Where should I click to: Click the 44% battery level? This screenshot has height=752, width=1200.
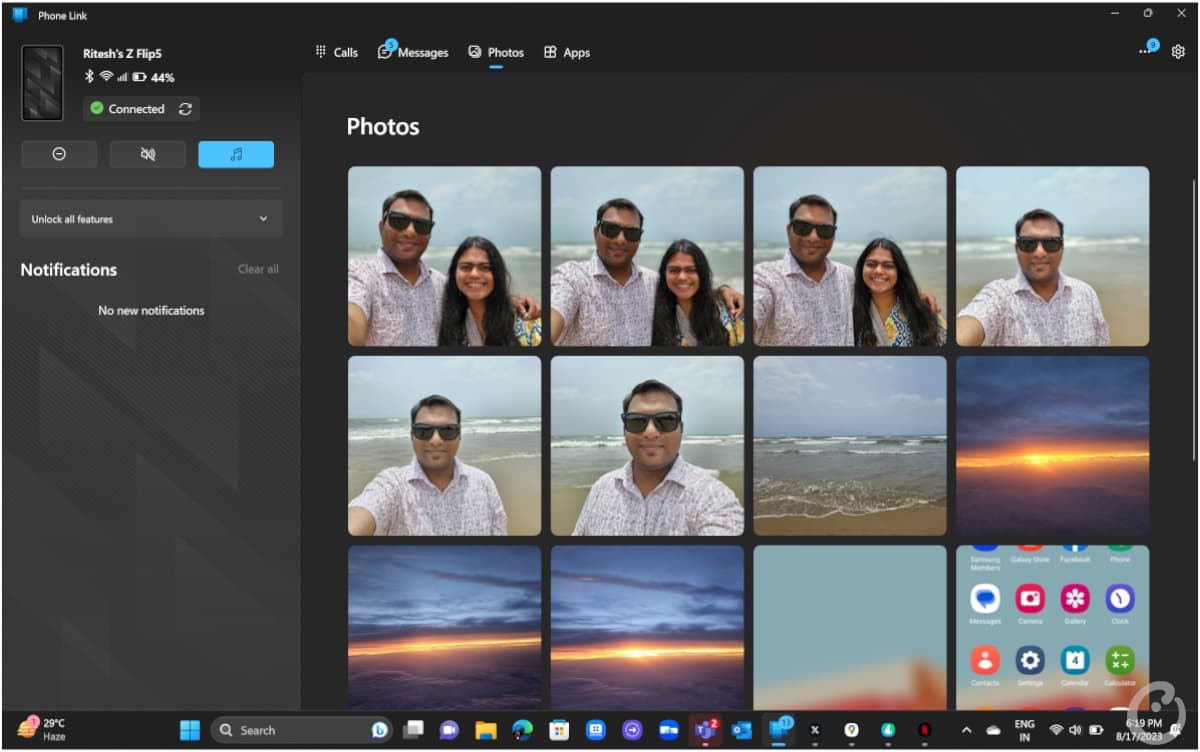(163, 77)
